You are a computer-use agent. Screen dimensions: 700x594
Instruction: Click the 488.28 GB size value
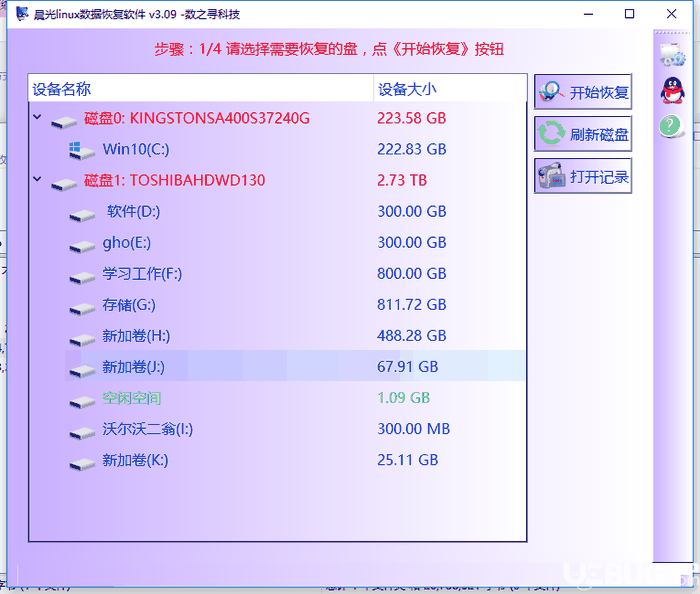tap(412, 336)
